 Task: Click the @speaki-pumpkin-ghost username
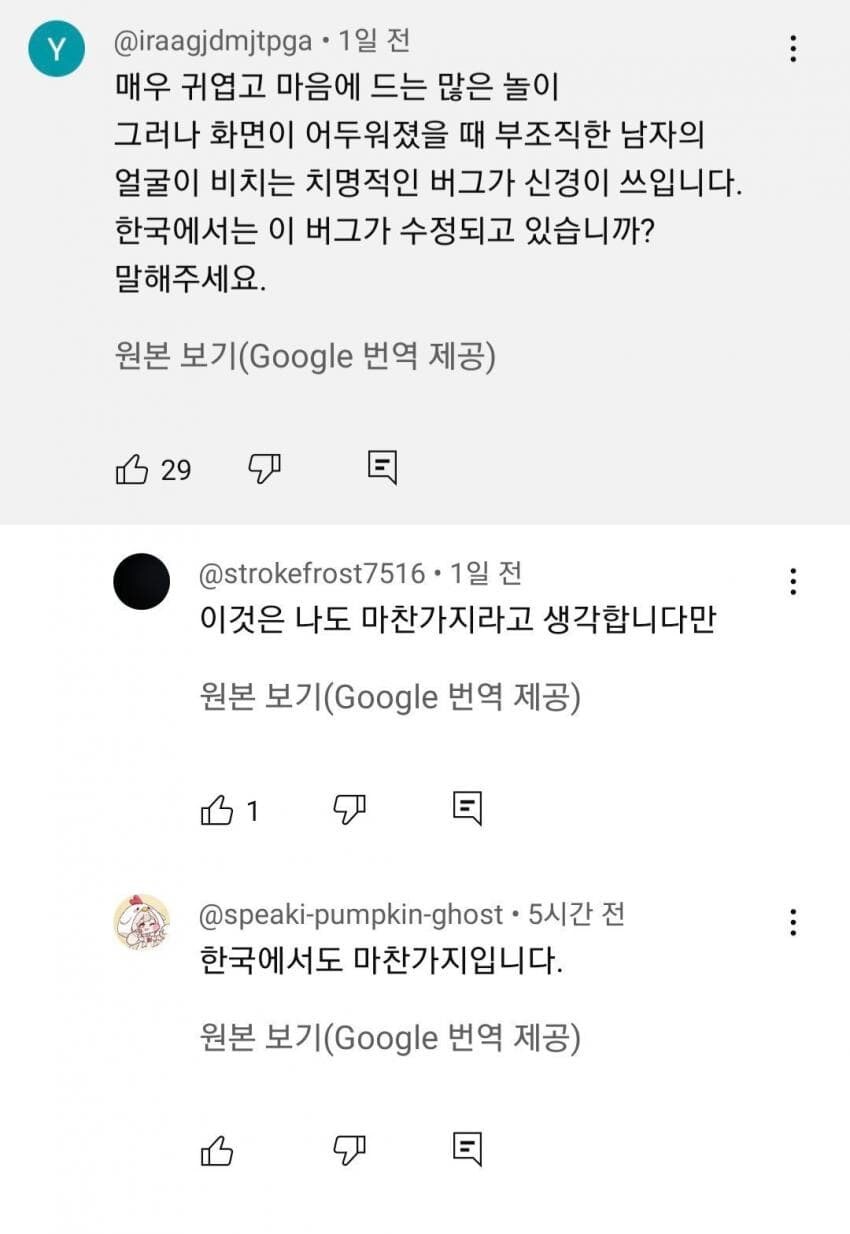point(352,914)
